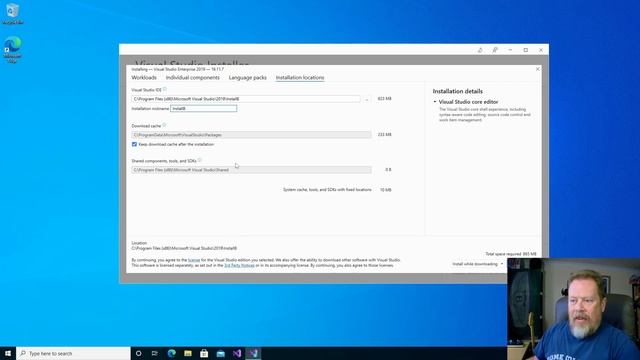
Task: Open the Workloads tab
Action: (144, 78)
